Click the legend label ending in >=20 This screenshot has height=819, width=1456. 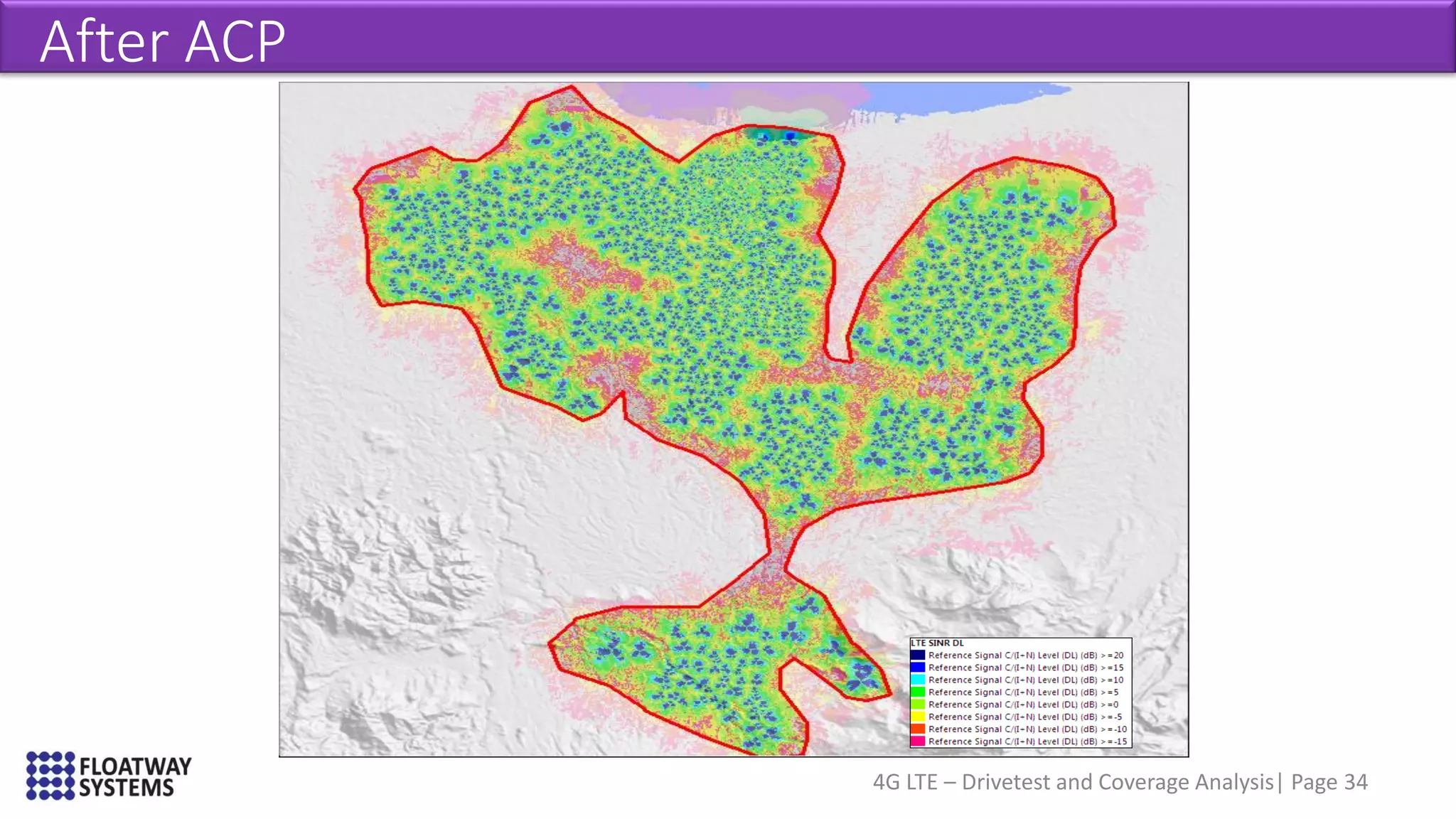point(1025,655)
